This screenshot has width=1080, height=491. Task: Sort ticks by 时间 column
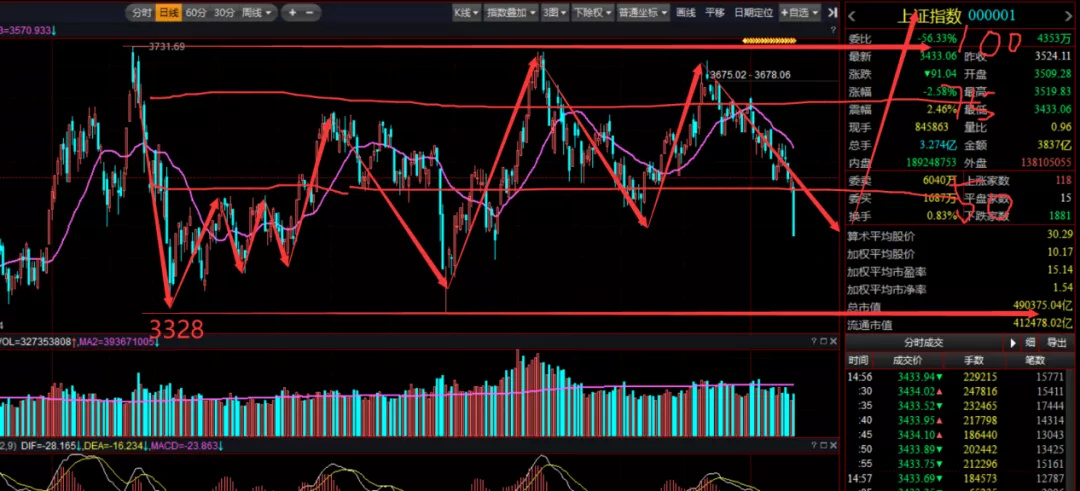click(858, 360)
